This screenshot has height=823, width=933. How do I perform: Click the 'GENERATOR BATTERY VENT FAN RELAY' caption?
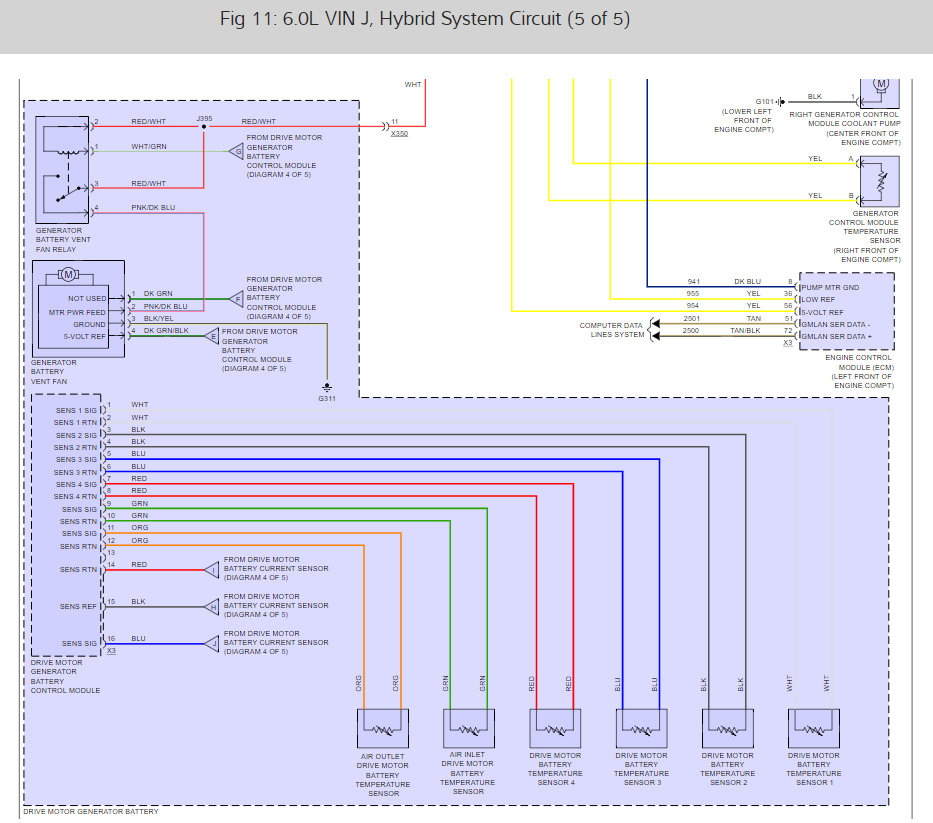coord(63,240)
